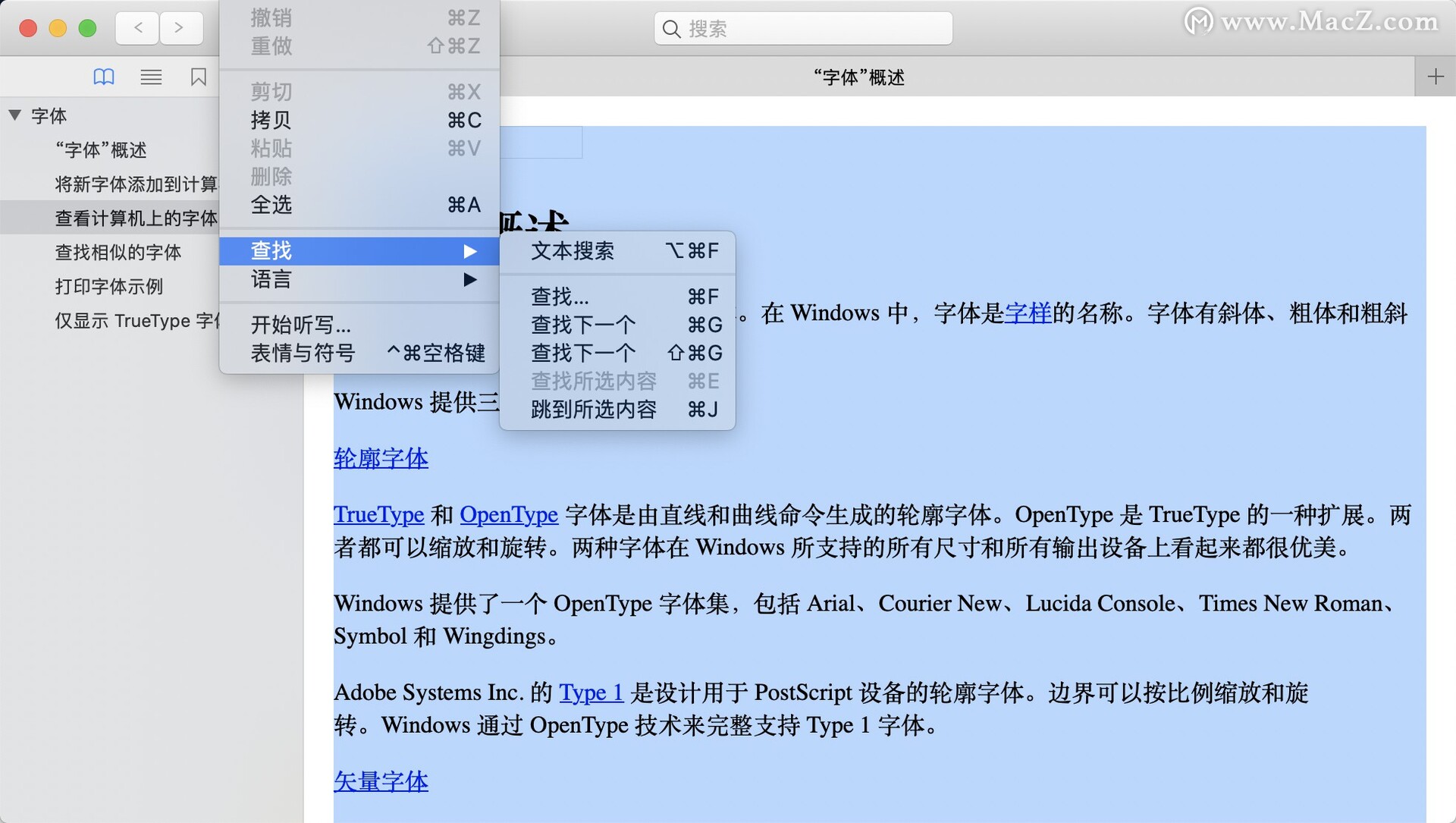Click the magnifier icon in search field

click(671, 29)
